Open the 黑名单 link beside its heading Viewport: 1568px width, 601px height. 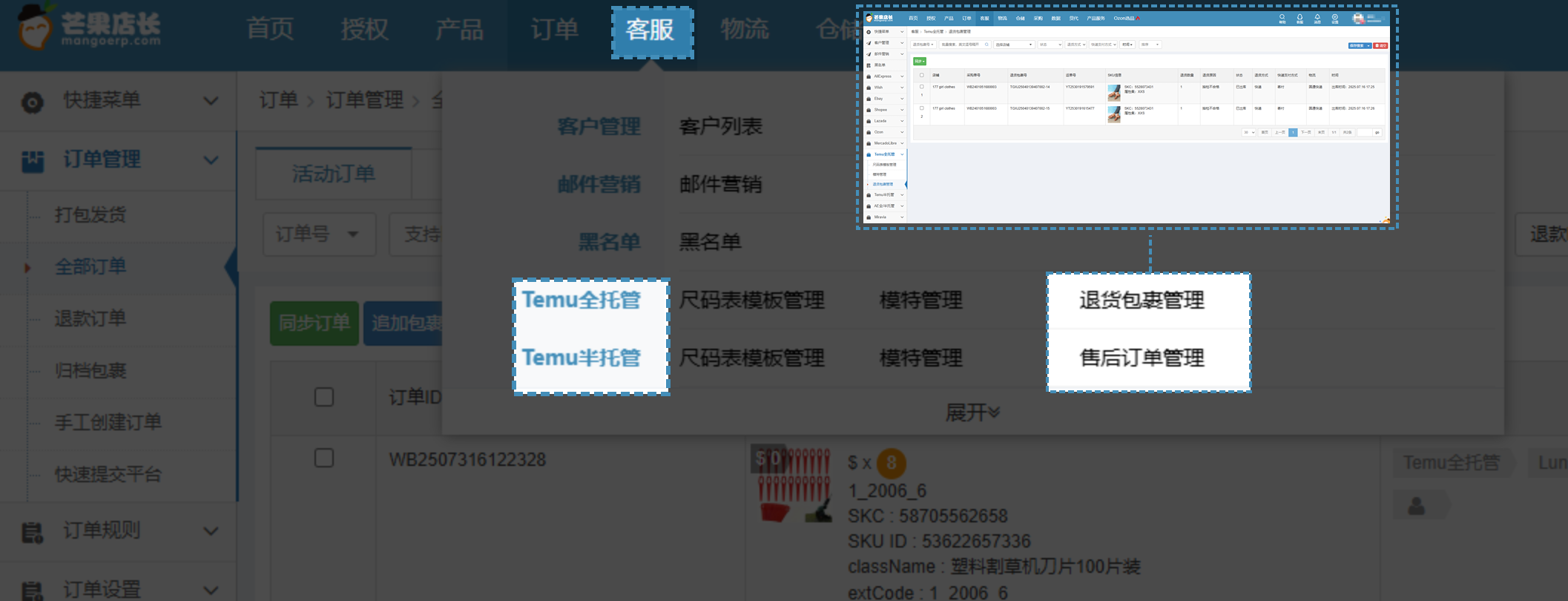click(x=711, y=242)
